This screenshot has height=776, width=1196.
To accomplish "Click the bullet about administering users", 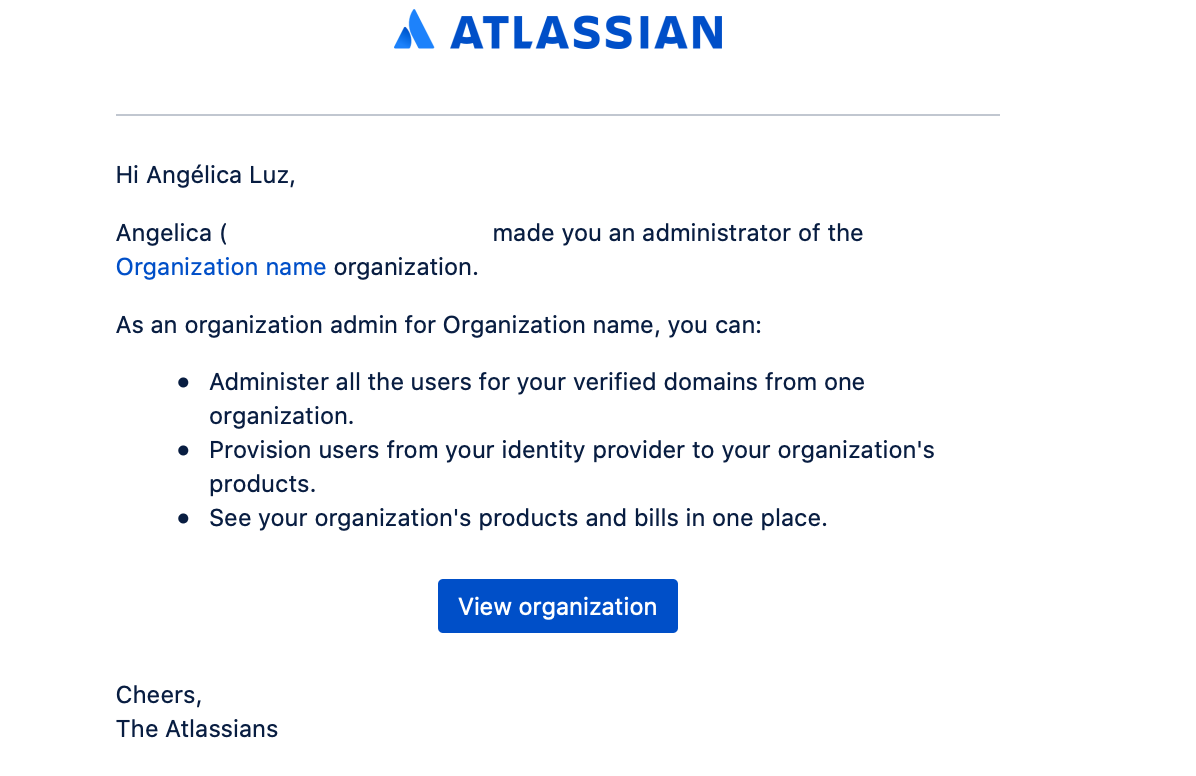I will [536, 382].
